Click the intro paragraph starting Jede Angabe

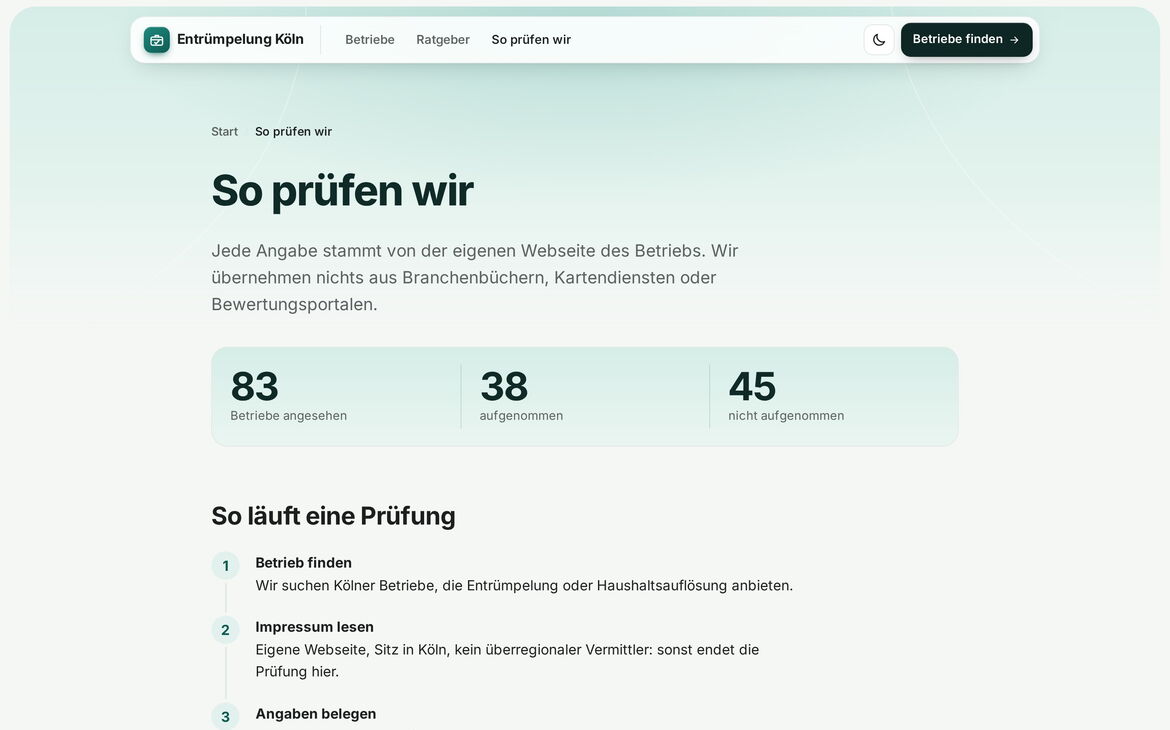(x=475, y=278)
